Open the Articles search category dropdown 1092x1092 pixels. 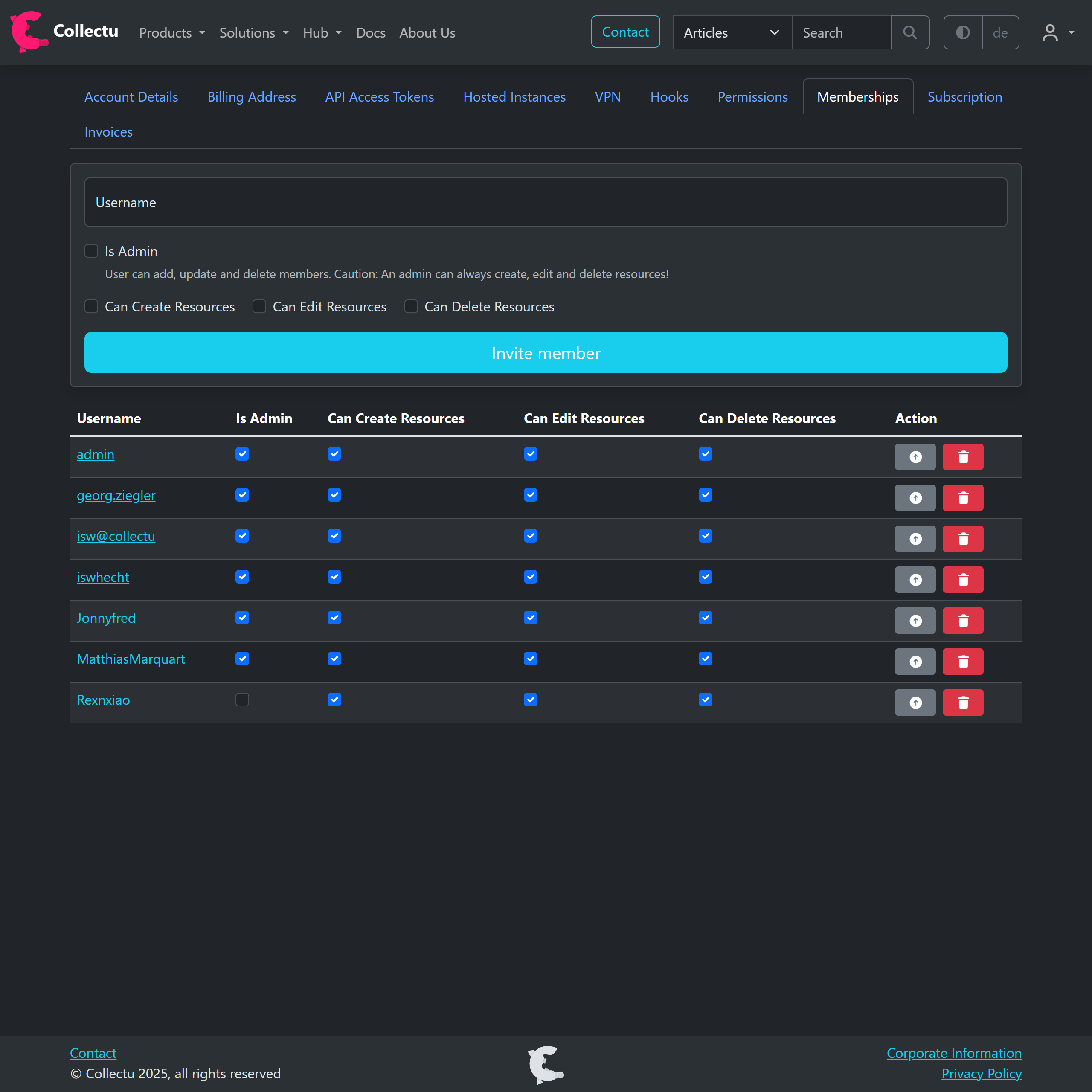pos(732,33)
